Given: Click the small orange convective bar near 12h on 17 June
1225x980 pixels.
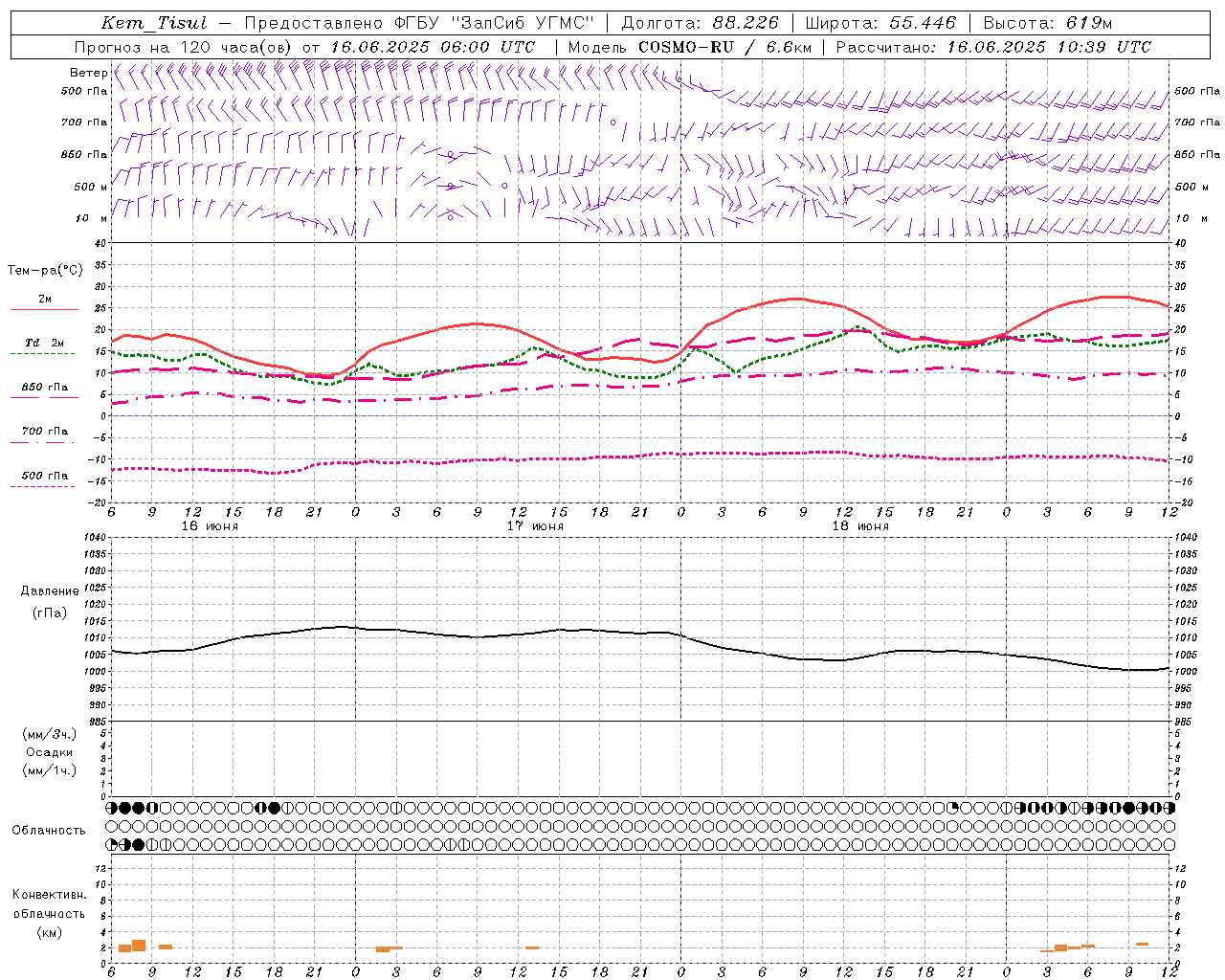Looking at the screenshot, I should tap(532, 947).
